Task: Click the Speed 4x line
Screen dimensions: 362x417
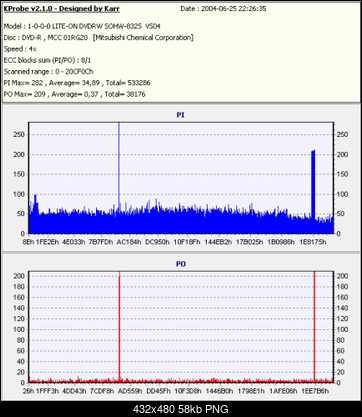Action: click(20, 49)
